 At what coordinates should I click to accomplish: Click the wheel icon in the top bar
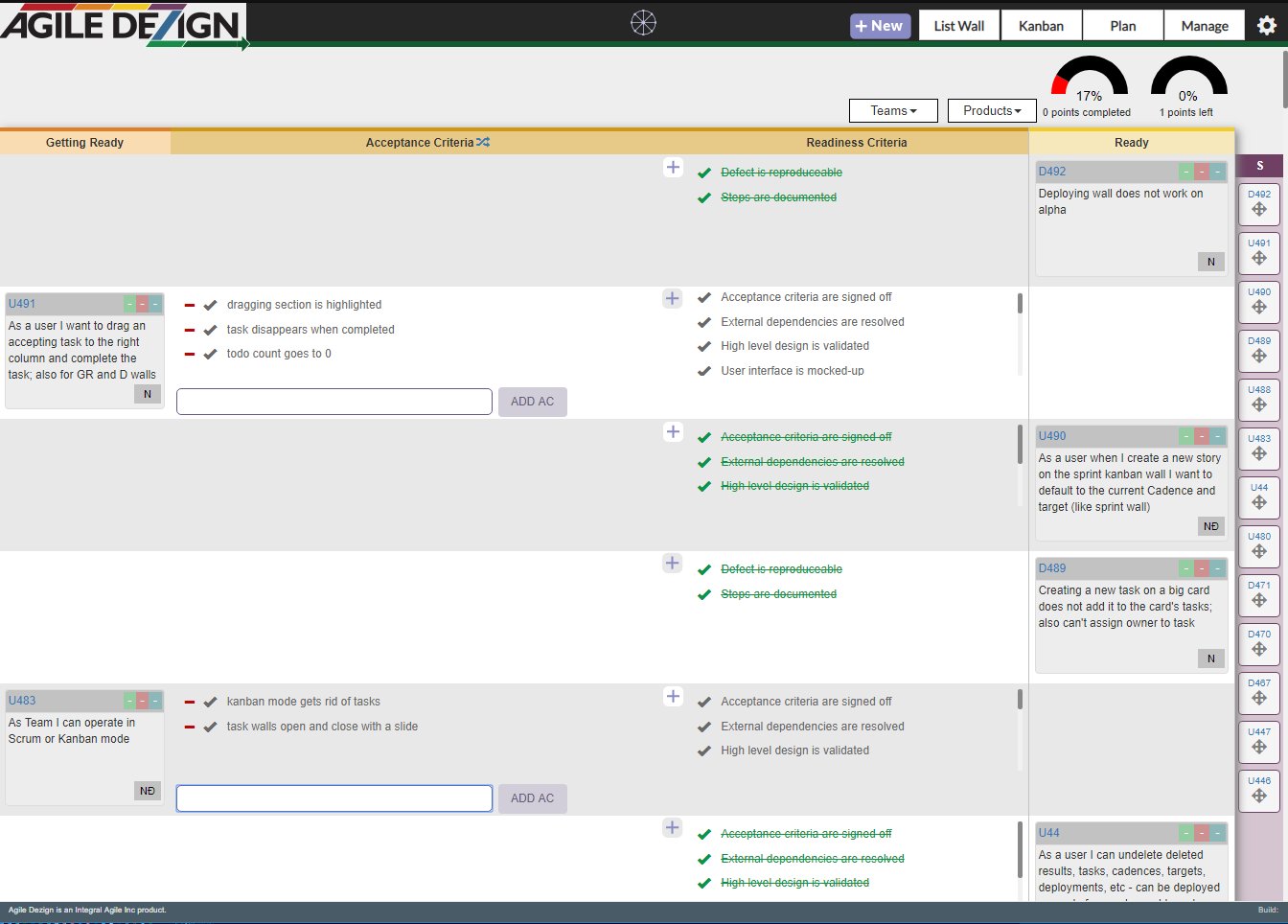643,23
